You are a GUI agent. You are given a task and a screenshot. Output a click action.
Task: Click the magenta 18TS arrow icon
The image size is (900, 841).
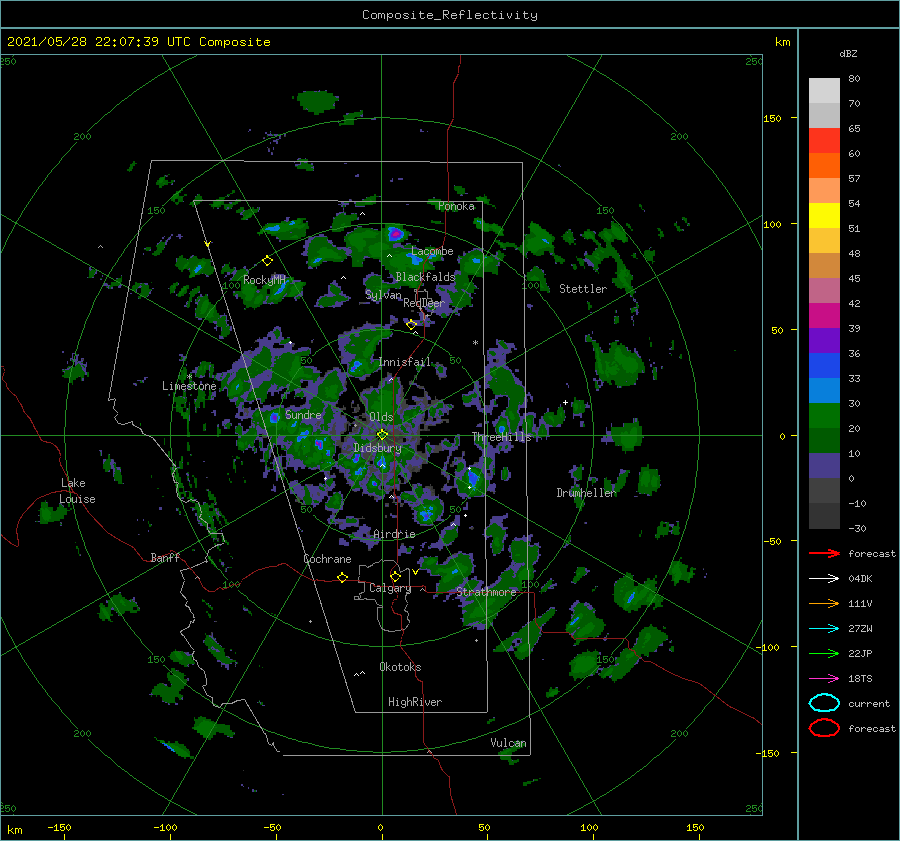[824, 679]
